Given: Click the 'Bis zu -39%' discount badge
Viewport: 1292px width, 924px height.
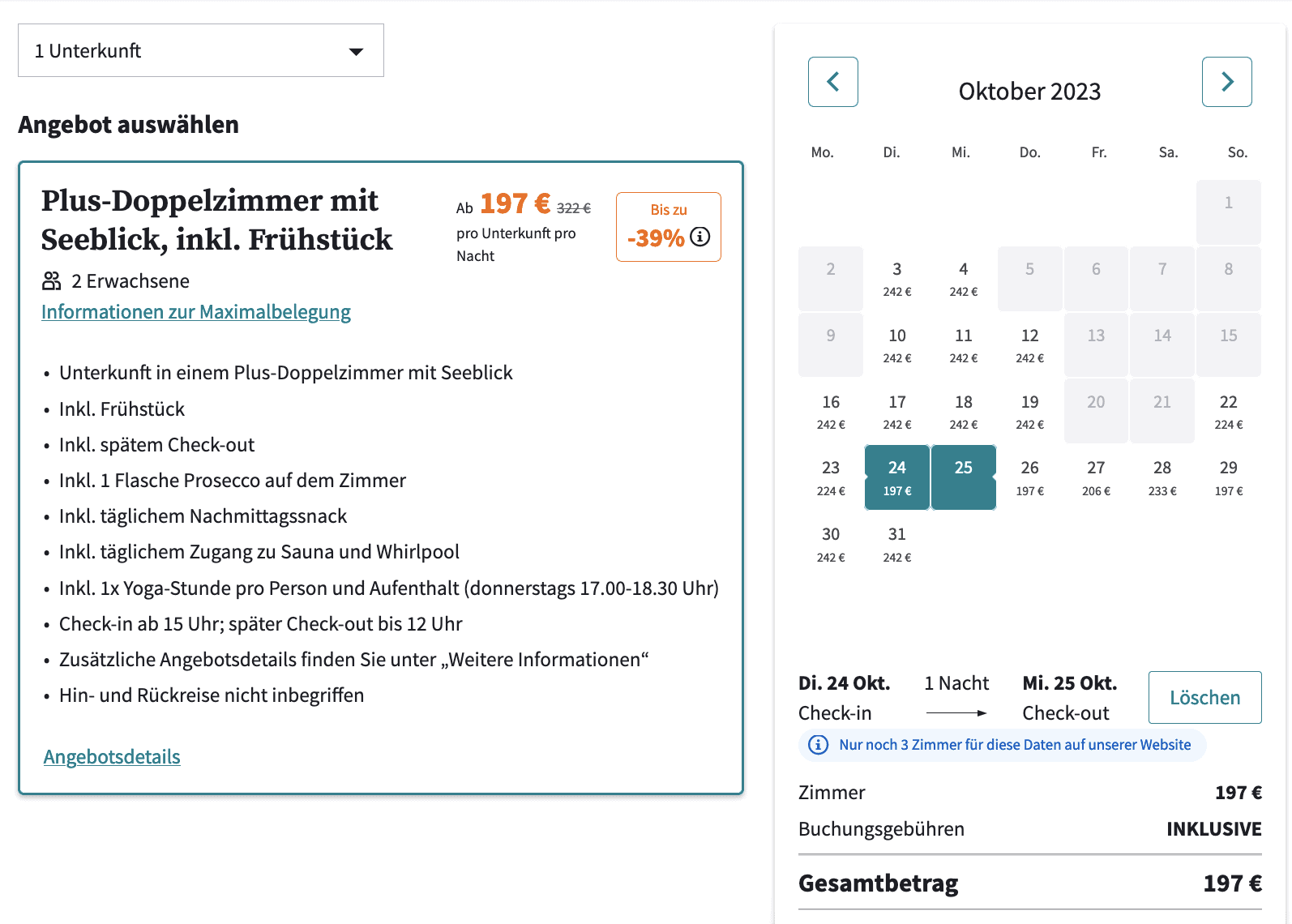Looking at the screenshot, I should tap(668, 226).
